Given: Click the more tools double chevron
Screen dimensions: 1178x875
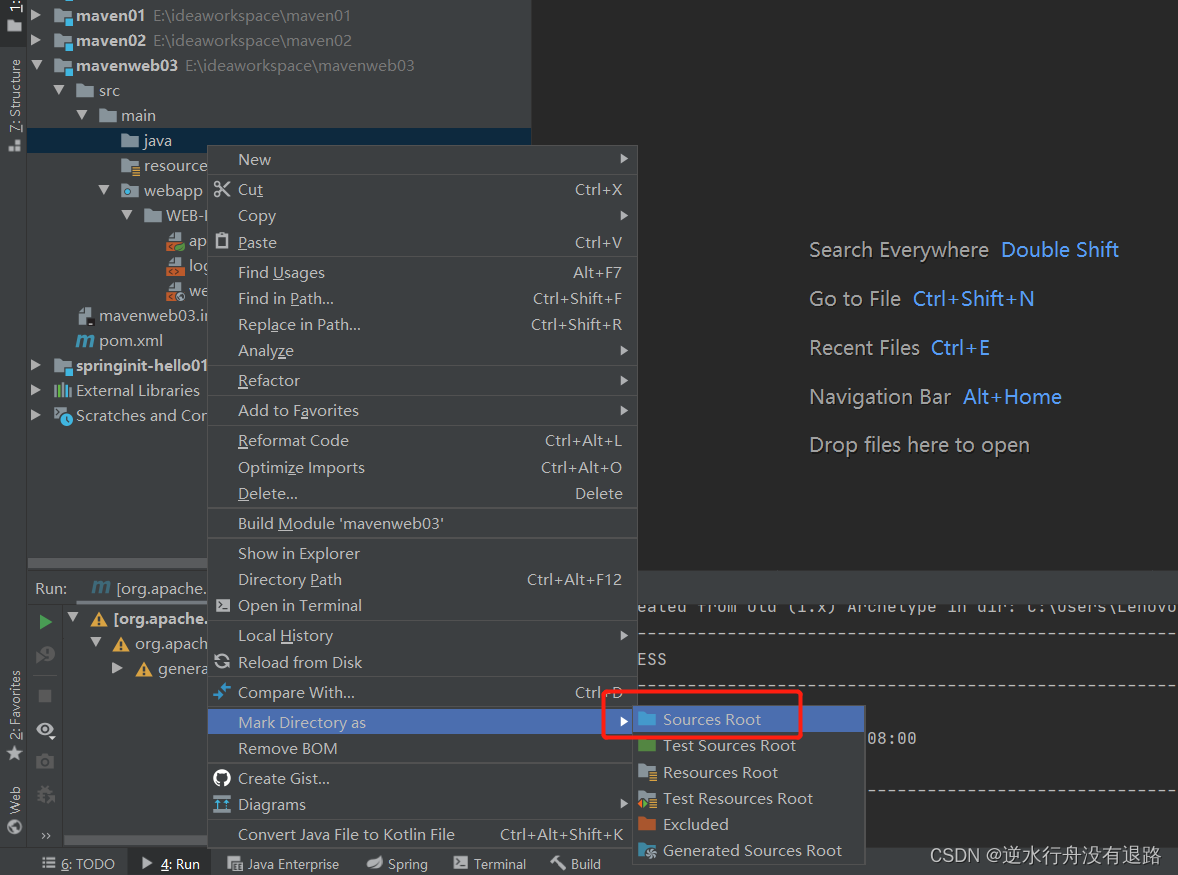Looking at the screenshot, I should 46,835.
